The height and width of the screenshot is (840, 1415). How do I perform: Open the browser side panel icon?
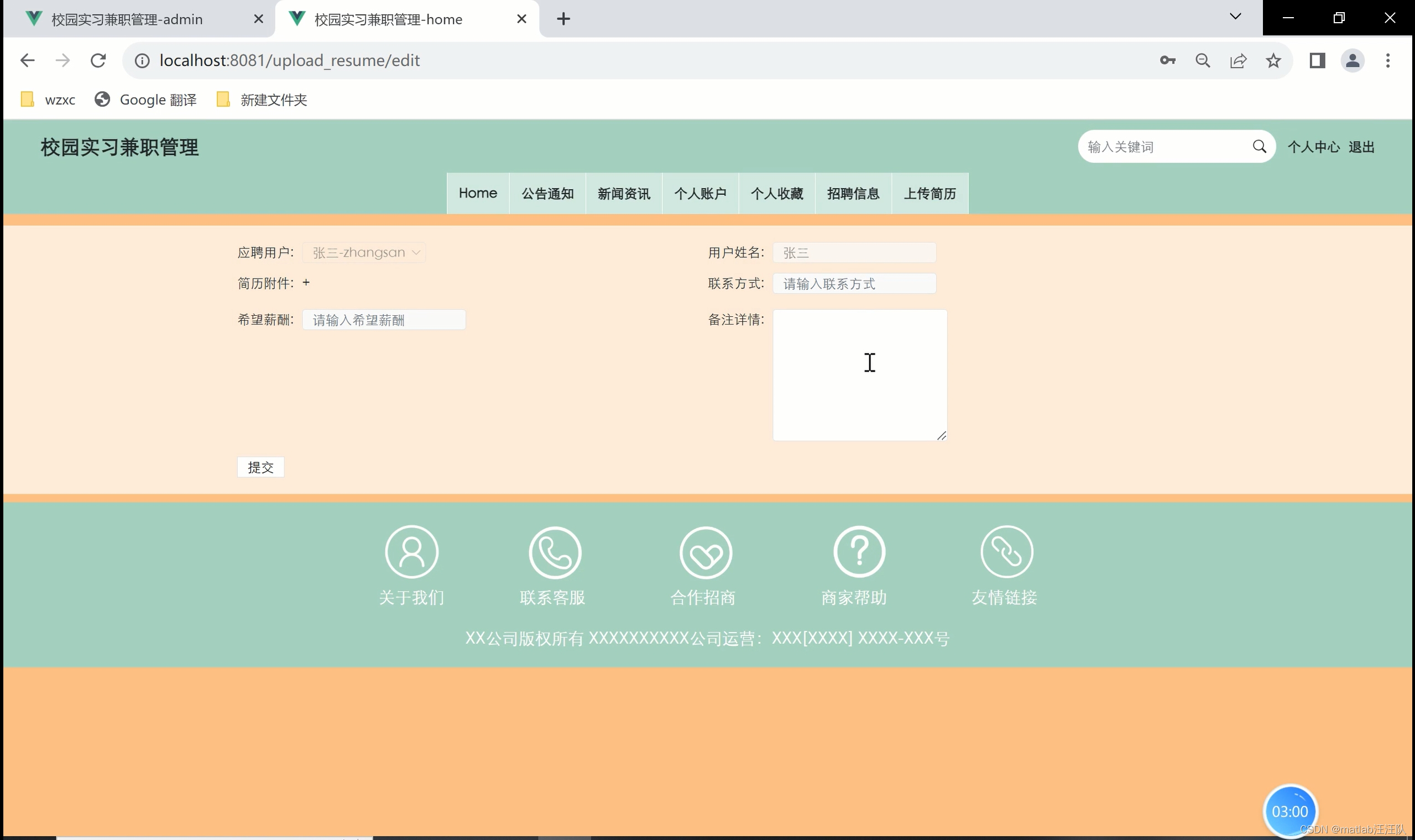click(x=1317, y=61)
